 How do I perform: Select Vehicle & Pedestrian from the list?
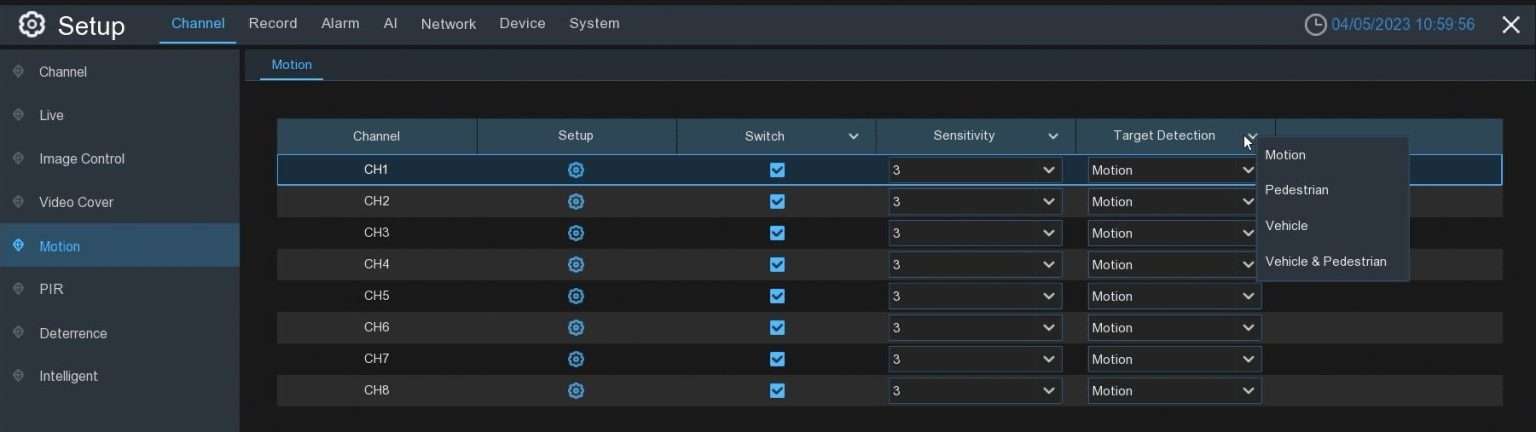click(x=1325, y=262)
